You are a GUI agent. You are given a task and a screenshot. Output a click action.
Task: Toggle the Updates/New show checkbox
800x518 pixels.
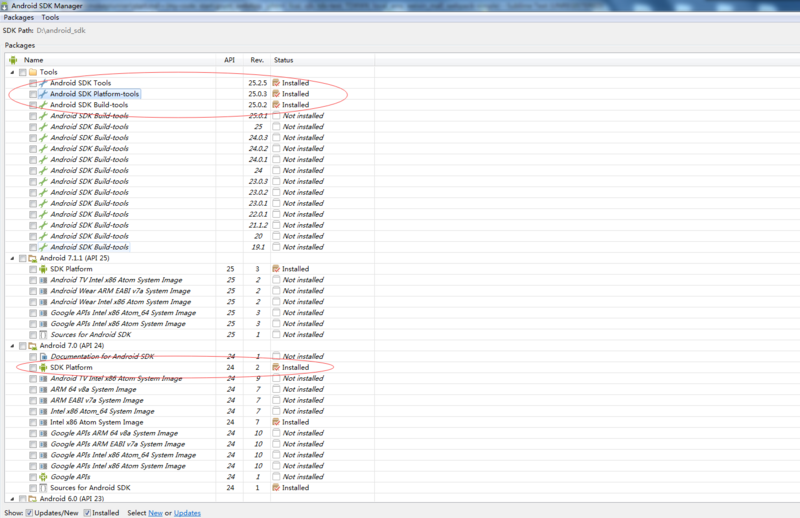coord(30,513)
